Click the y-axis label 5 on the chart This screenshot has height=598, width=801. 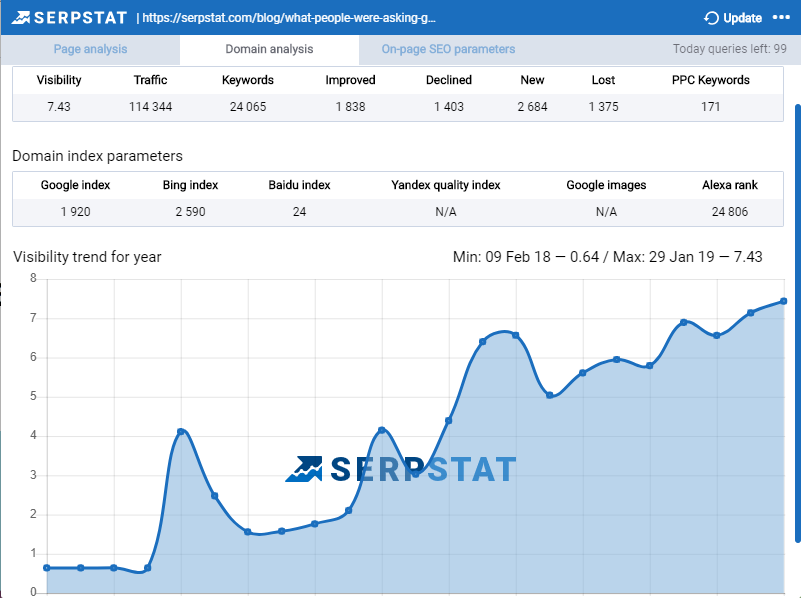point(33,396)
